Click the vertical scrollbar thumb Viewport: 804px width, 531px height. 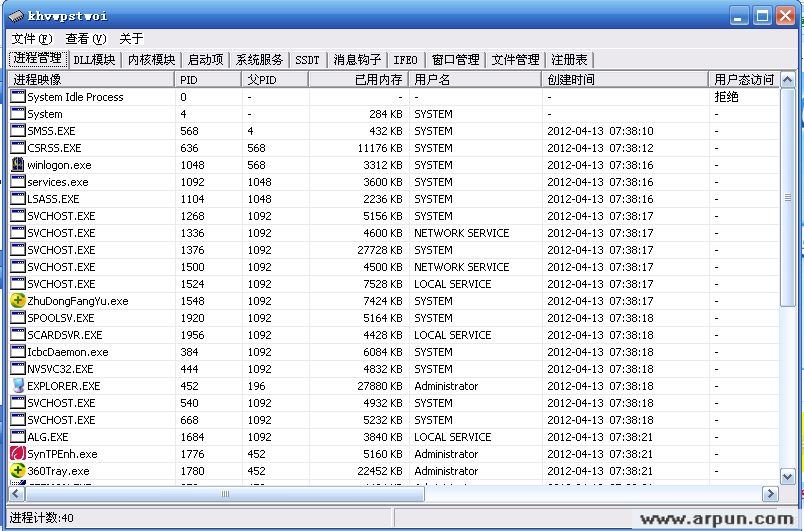(788, 197)
